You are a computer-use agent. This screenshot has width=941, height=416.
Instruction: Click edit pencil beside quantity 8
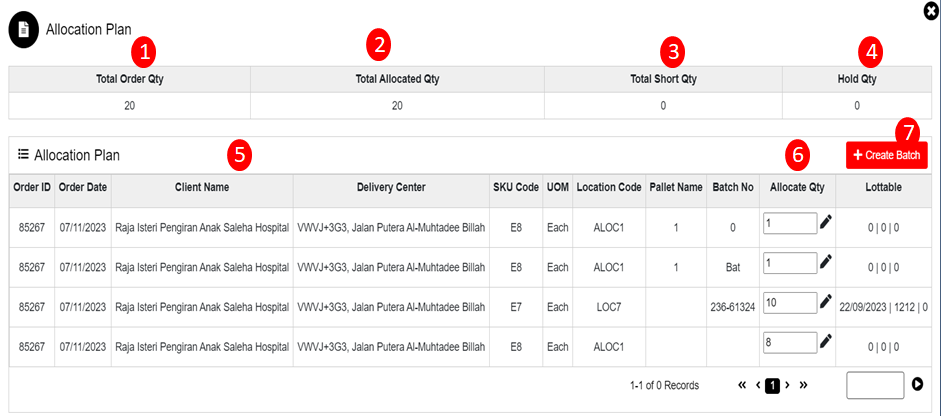[826, 341]
